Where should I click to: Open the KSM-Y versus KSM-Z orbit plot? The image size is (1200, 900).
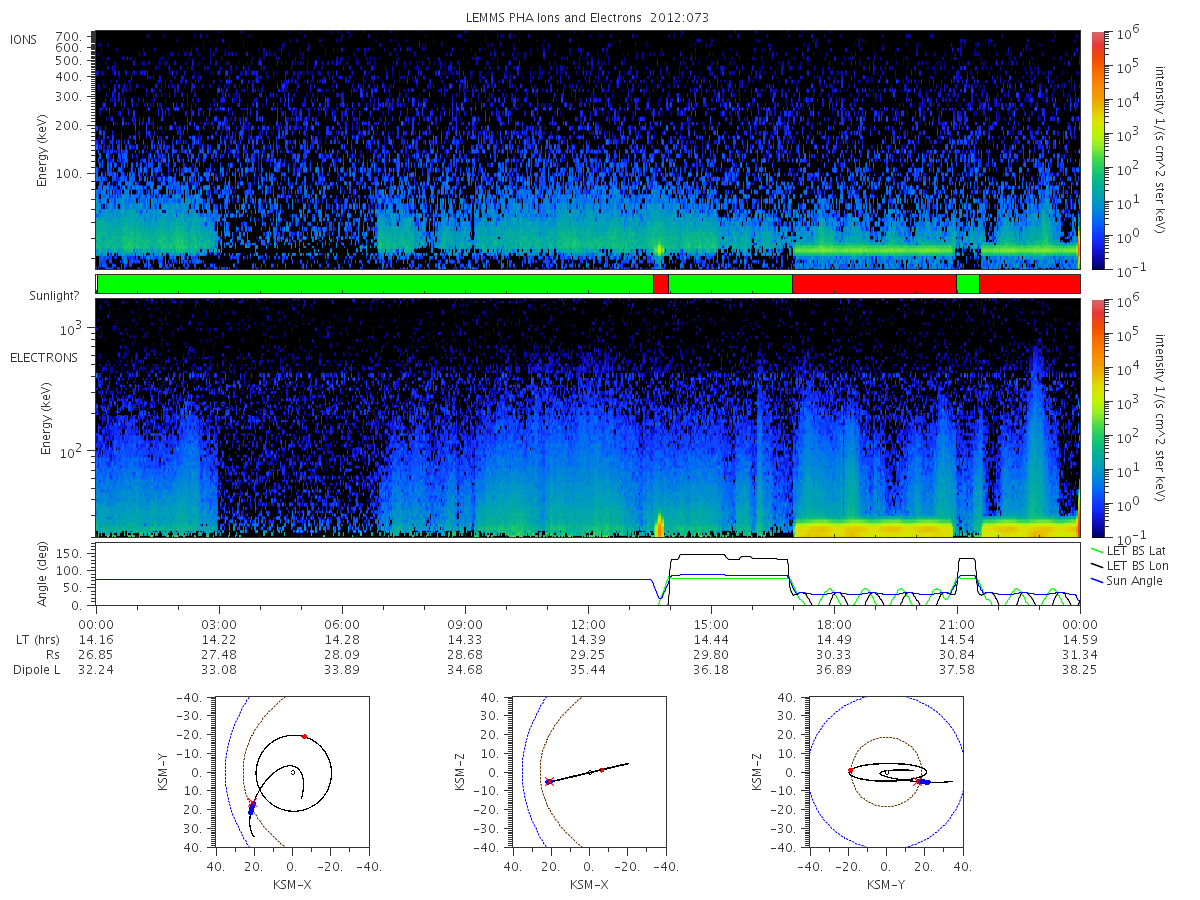pyautogui.click(x=886, y=771)
